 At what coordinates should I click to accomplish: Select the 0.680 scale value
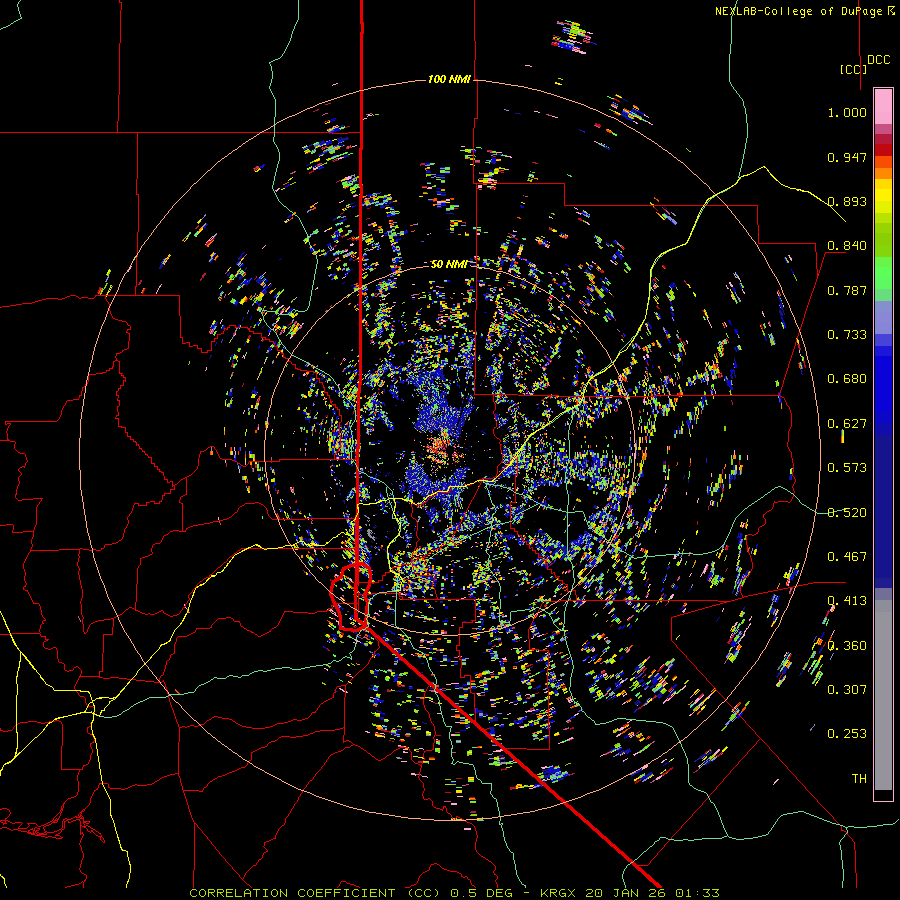click(847, 379)
